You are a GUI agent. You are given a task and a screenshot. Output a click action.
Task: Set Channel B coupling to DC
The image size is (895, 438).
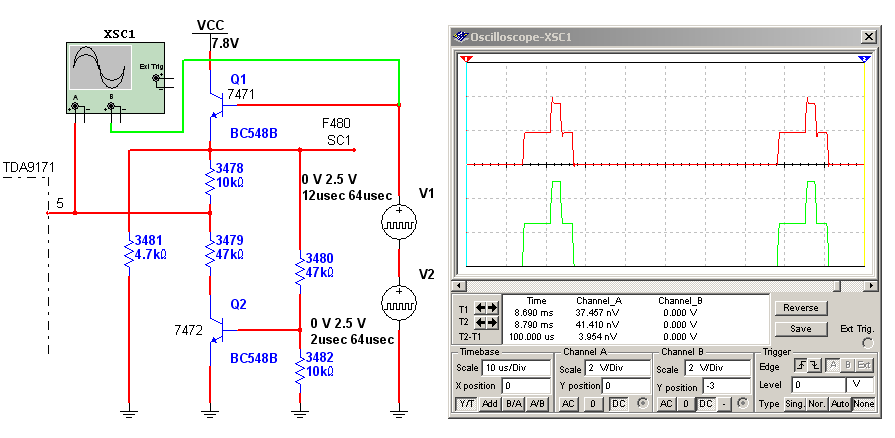coord(705,403)
